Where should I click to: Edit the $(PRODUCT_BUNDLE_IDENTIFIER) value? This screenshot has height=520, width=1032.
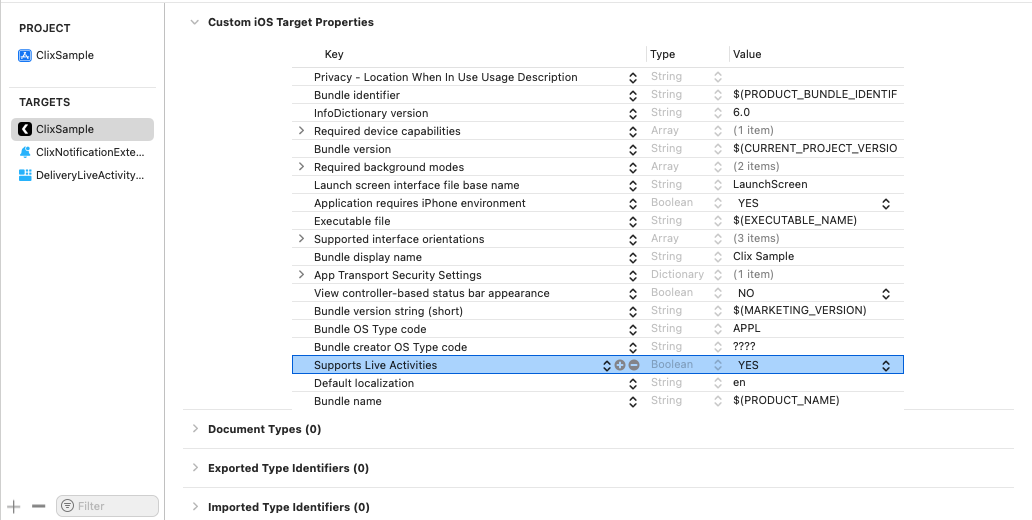(x=815, y=95)
